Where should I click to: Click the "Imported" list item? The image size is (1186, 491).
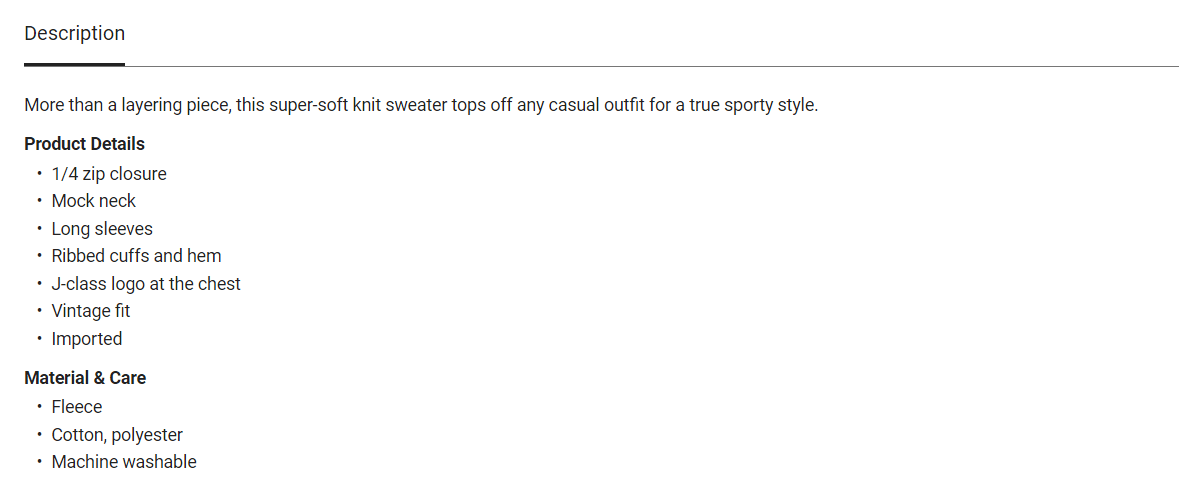[87, 339]
